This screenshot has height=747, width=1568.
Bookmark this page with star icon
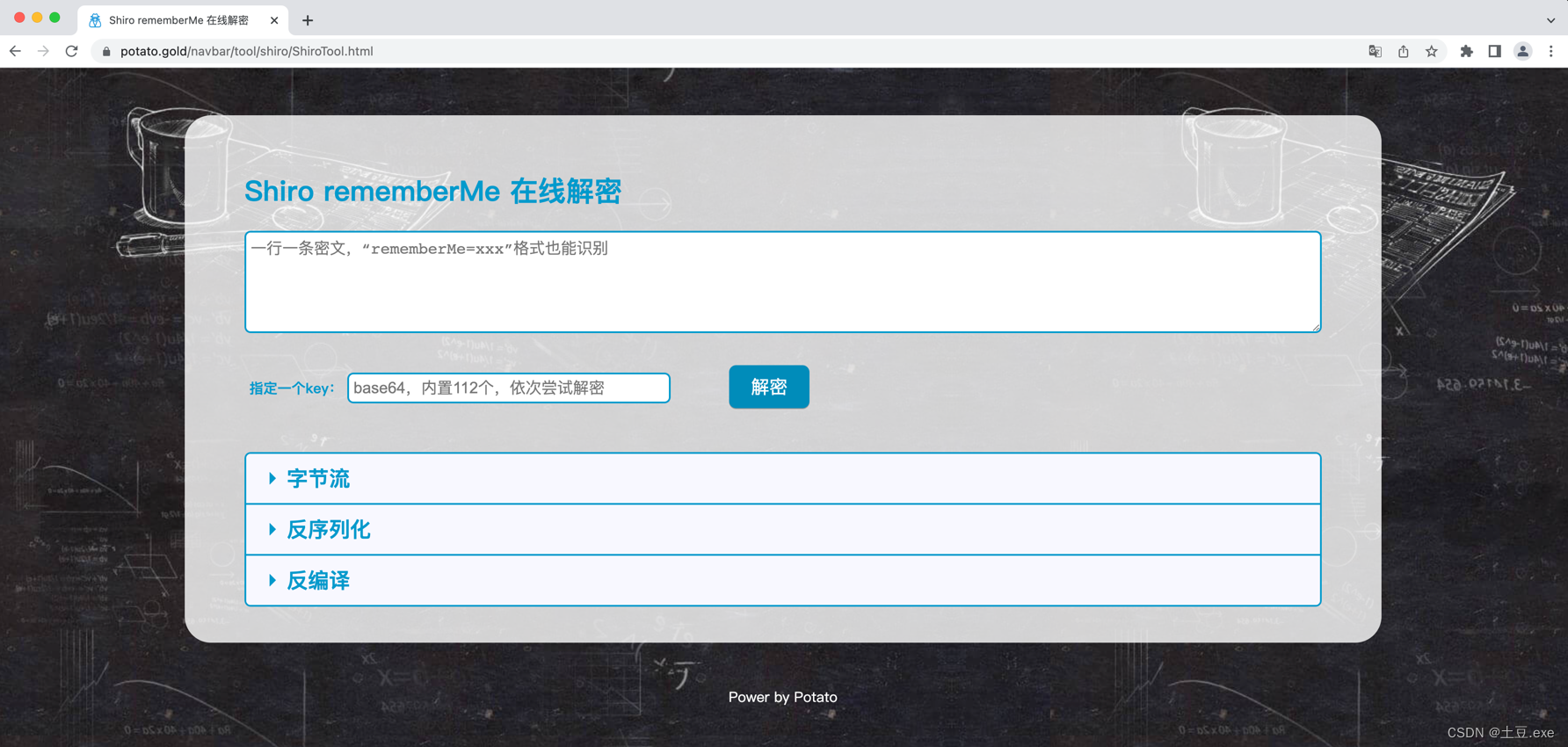(1432, 51)
